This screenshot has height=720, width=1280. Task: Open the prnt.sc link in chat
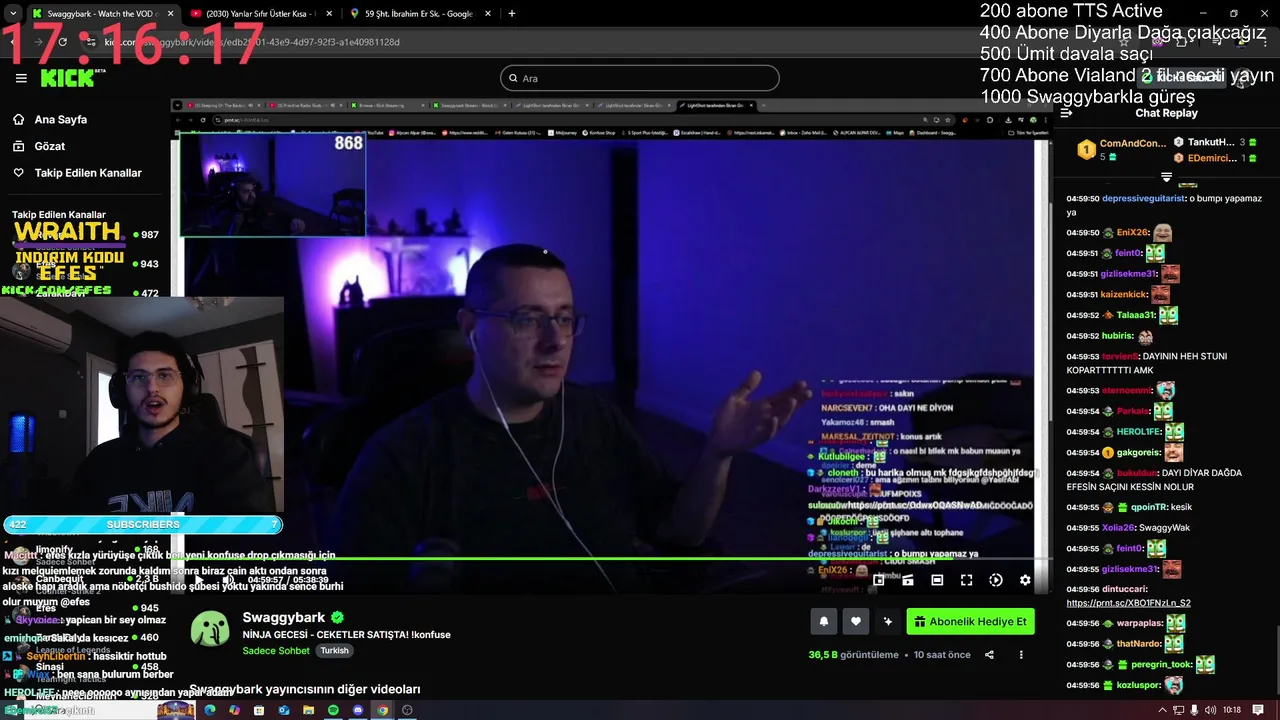(x=1128, y=603)
